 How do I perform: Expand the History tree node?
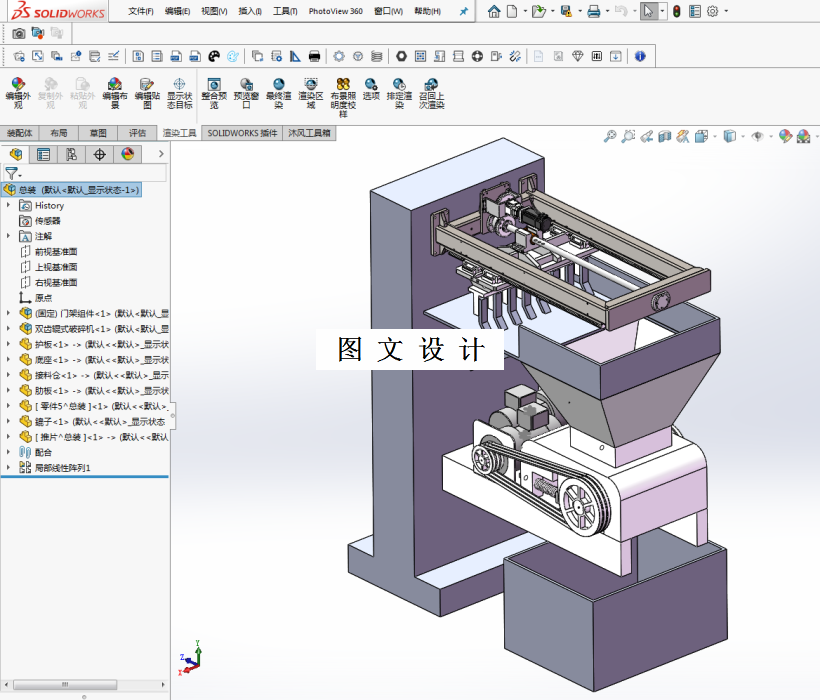coord(9,205)
